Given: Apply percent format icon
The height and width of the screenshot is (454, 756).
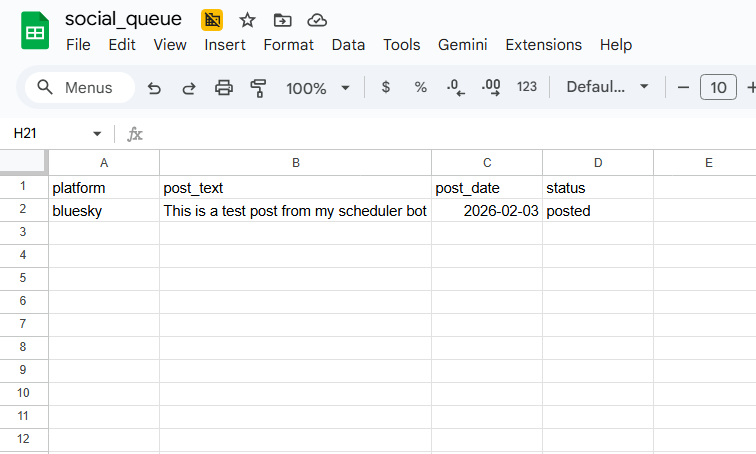Looking at the screenshot, I should tap(420, 87).
